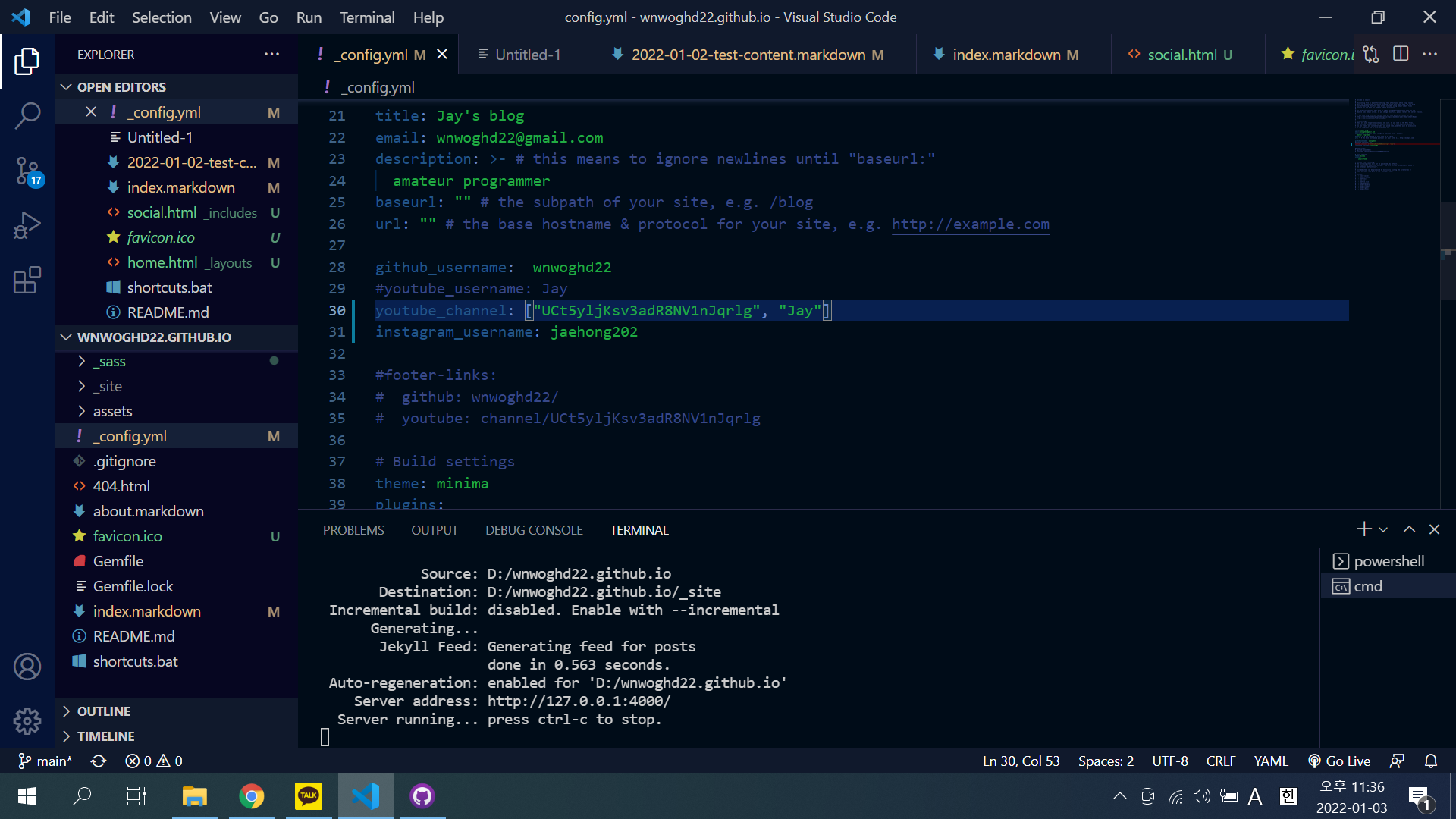The image size is (1456, 819).
Task: Toggle the TIMELINE section open
Action: tap(105, 736)
